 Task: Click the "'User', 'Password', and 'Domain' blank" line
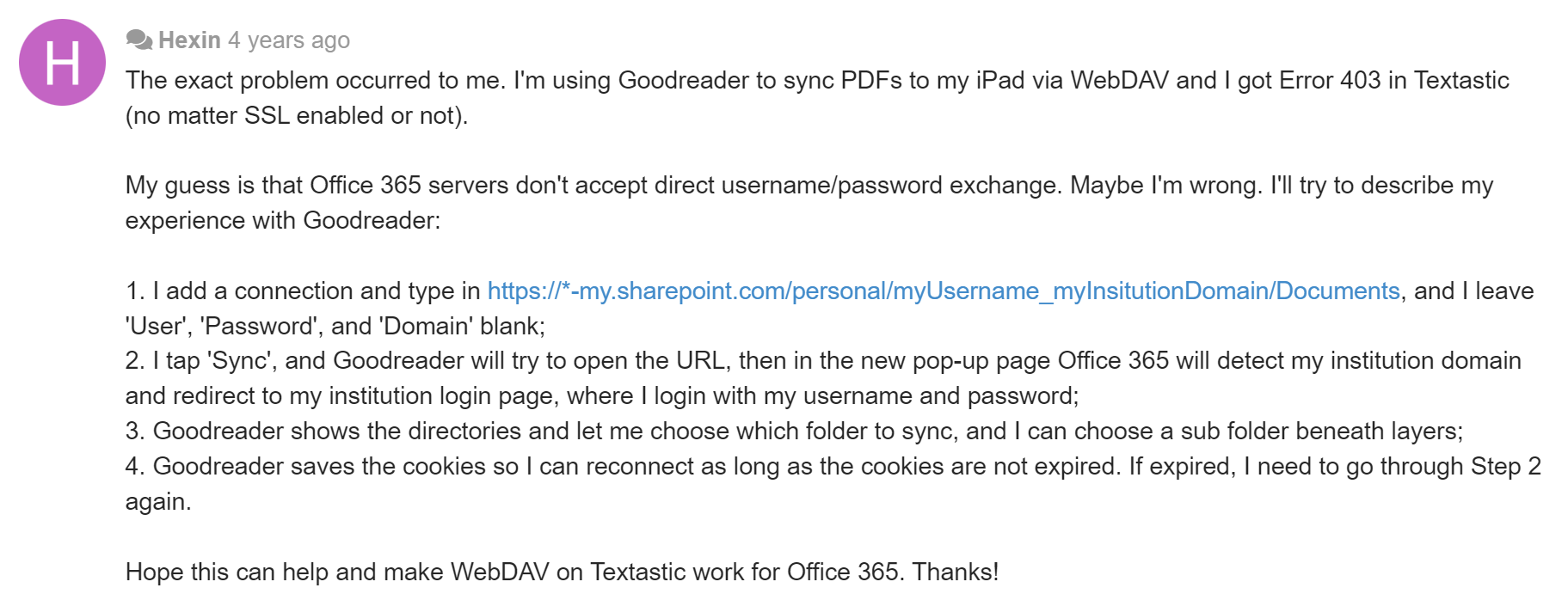(x=335, y=326)
